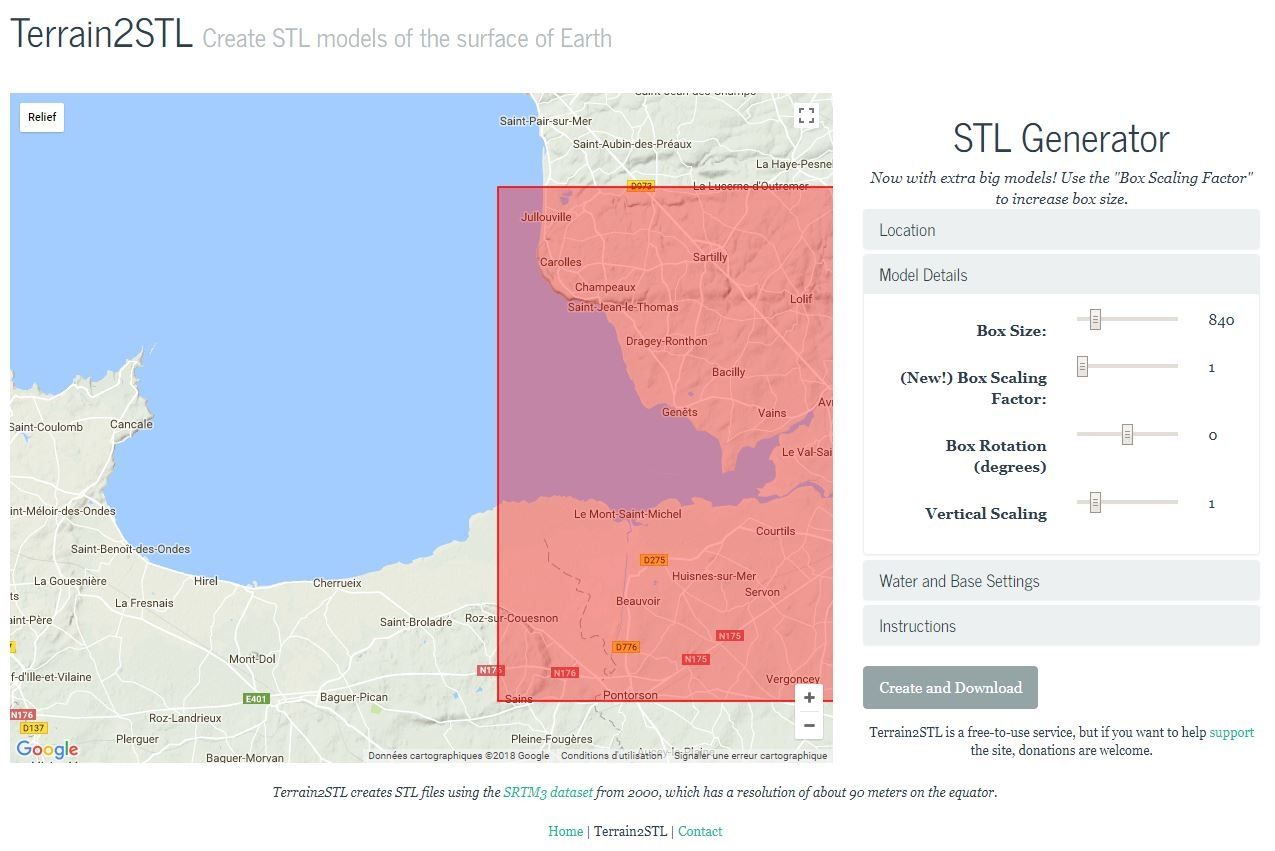The width and height of the screenshot is (1275, 851).
Task: Click the Saint-Pair-sur-Mer label on the map
Action: pyautogui.click(x=546, y=121)
